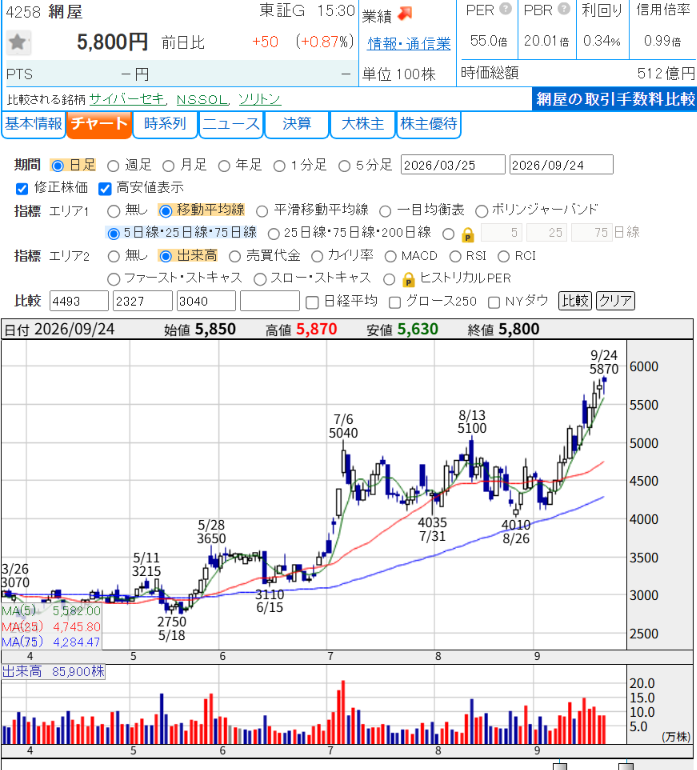Viewport: 697px width, 770px height.
Task: Click the comparison code field 3040
Action: [206, 301]
